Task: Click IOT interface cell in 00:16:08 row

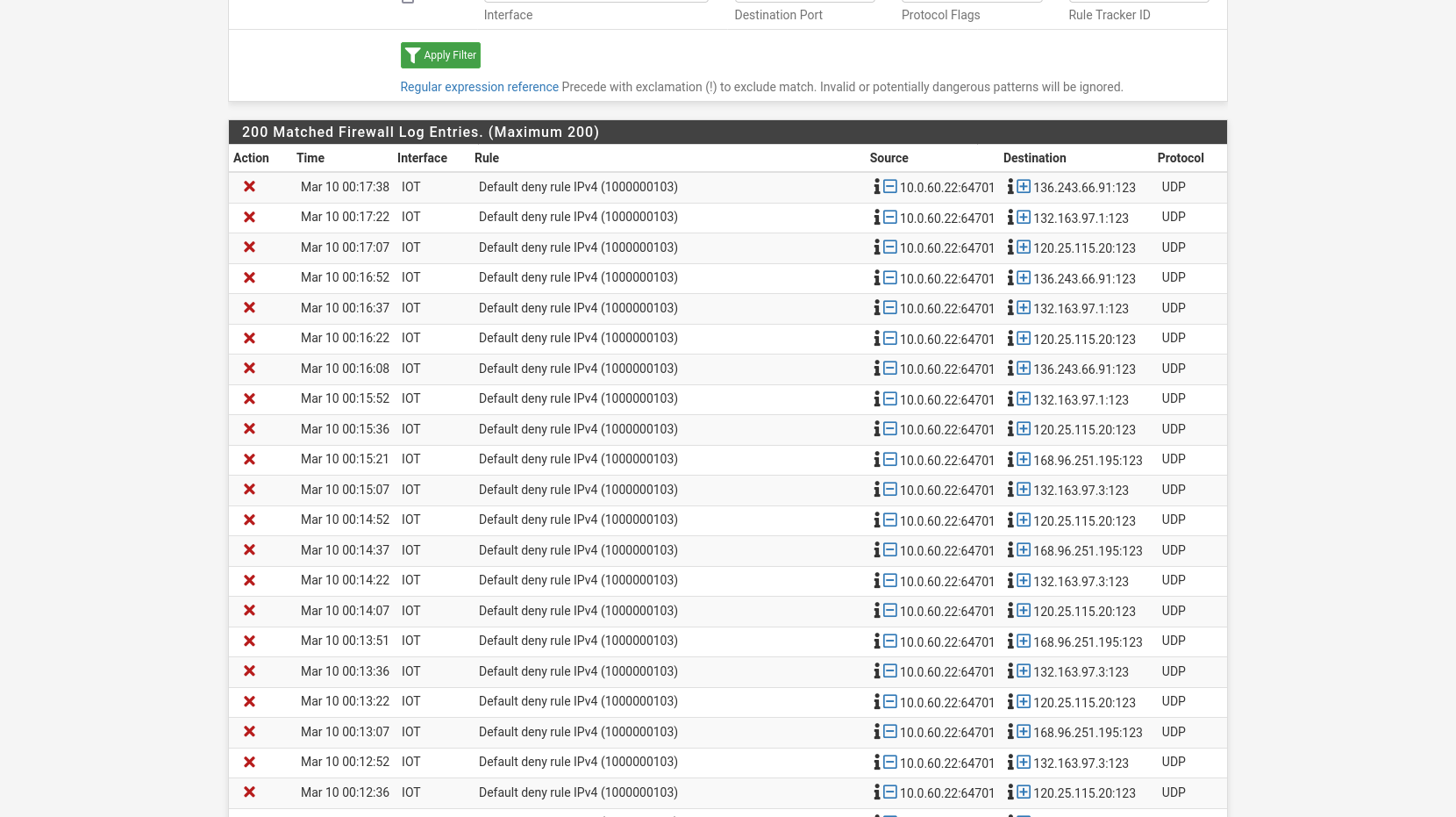Action: [x=410, y=369]
